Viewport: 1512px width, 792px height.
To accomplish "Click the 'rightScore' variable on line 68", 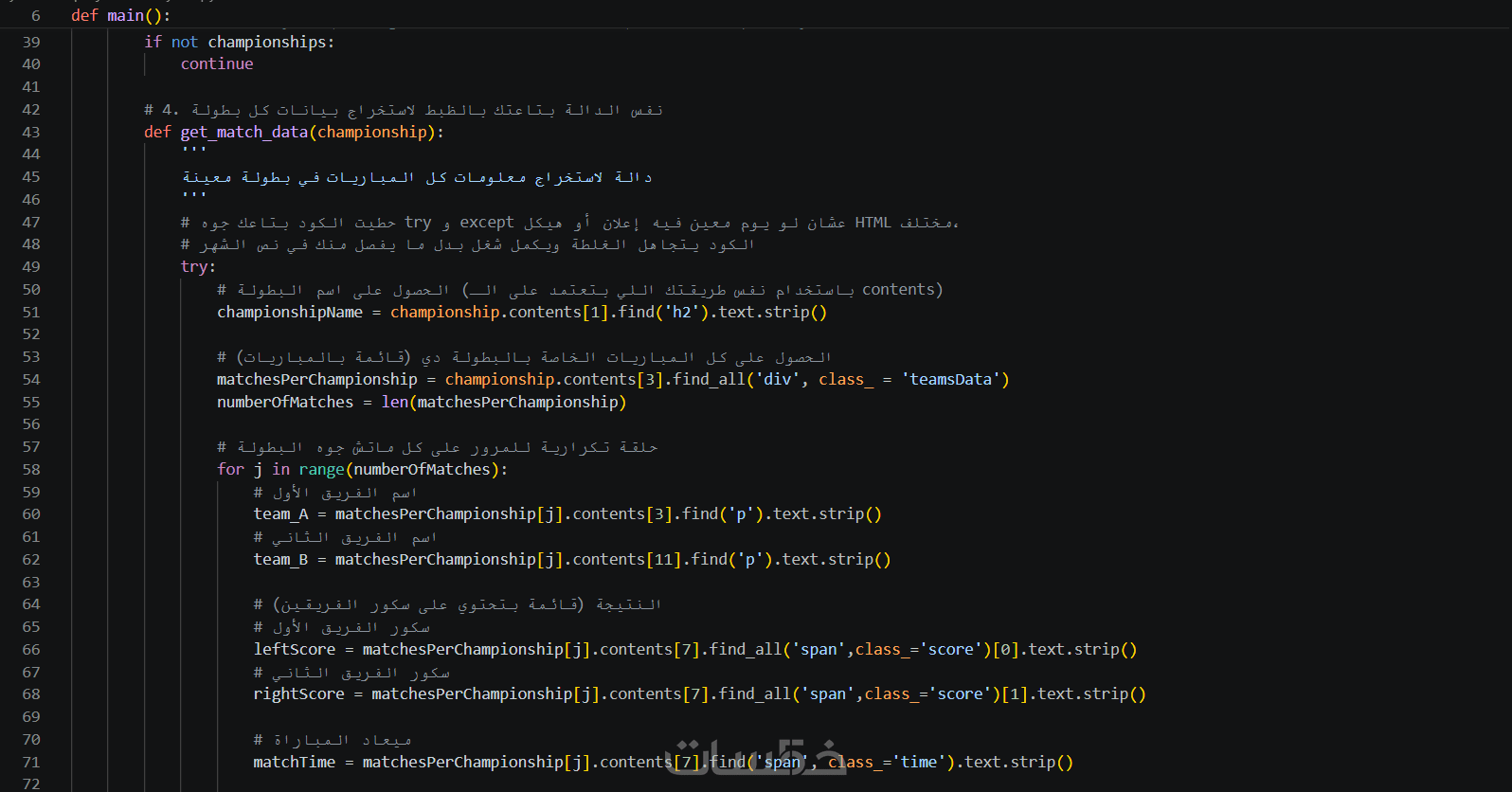I will pyautogui.click(x=299, y=693).
